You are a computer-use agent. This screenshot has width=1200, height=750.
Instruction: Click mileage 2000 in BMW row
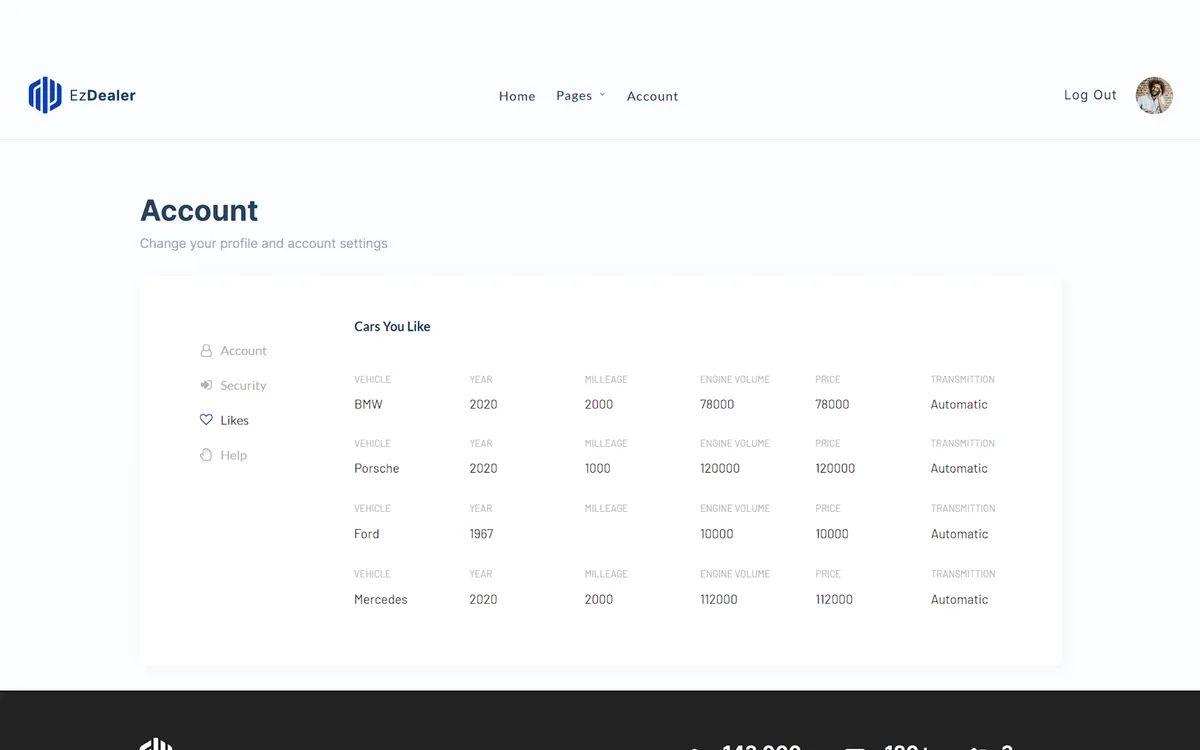(x=599, y=405)
